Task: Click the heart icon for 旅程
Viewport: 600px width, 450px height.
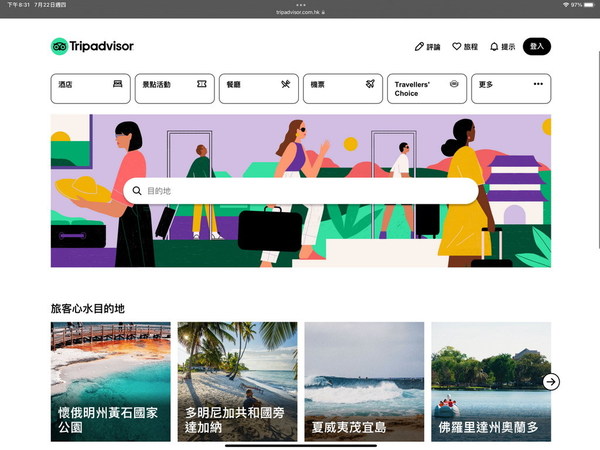Action: [x=457, y=46]
